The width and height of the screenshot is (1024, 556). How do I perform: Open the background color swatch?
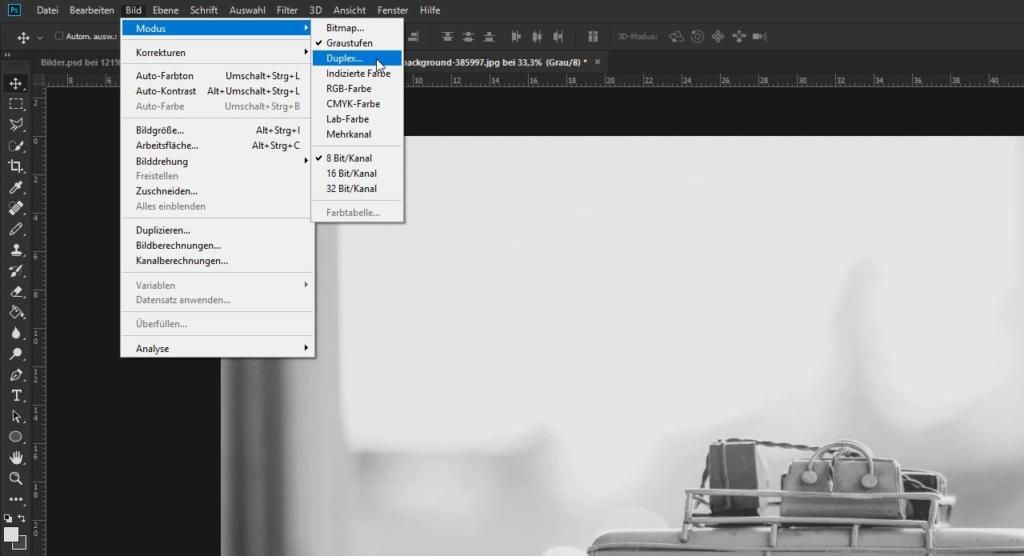click(22, 544)
